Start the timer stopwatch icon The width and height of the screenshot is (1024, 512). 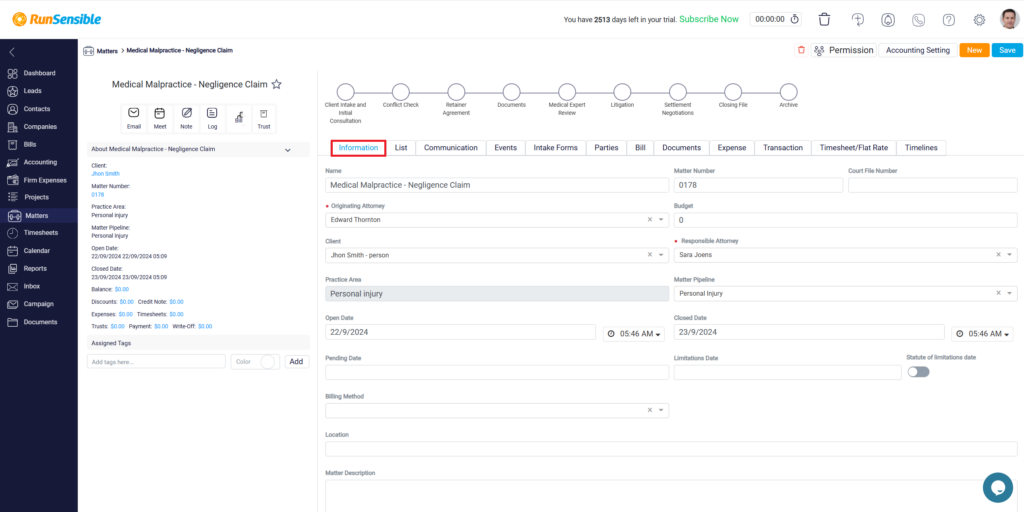(x=795, y=20)
